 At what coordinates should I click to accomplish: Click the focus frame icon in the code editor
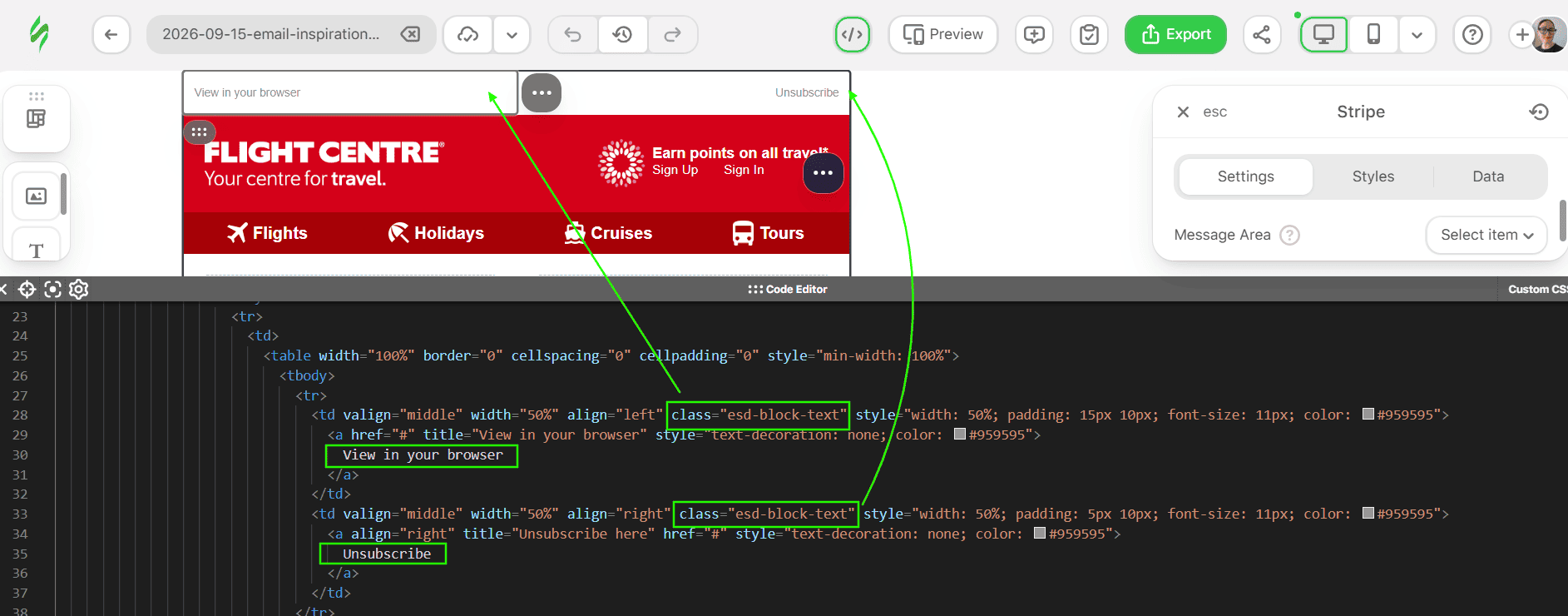click(53, 289)
